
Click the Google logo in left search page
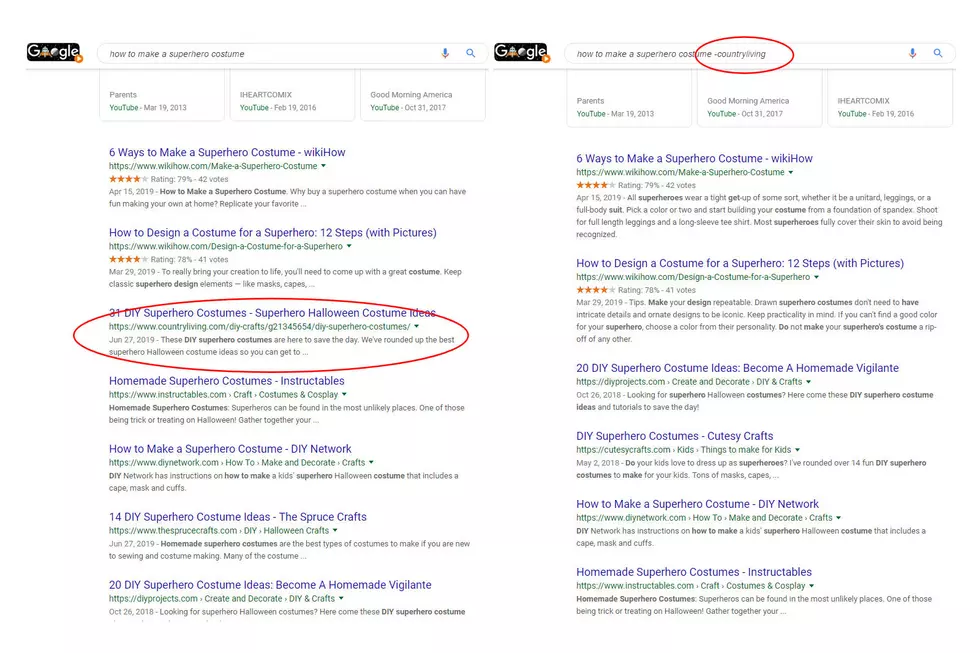pyautogui.click(x=54, y=52)
